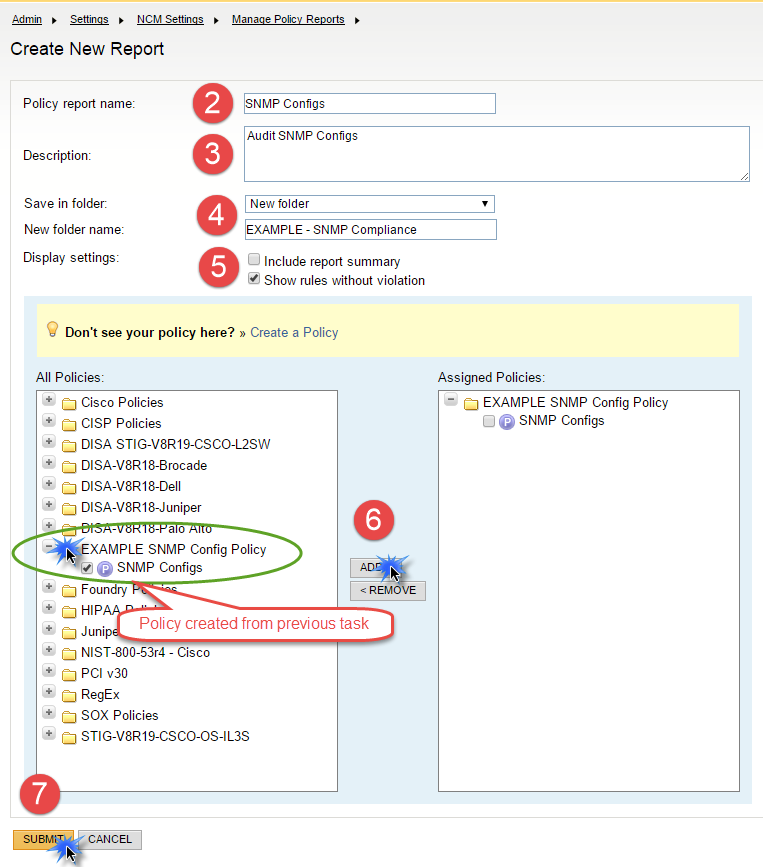
Task: Click the policy icon beside SNMP Configs in All Policies
Action: point(104,569)
